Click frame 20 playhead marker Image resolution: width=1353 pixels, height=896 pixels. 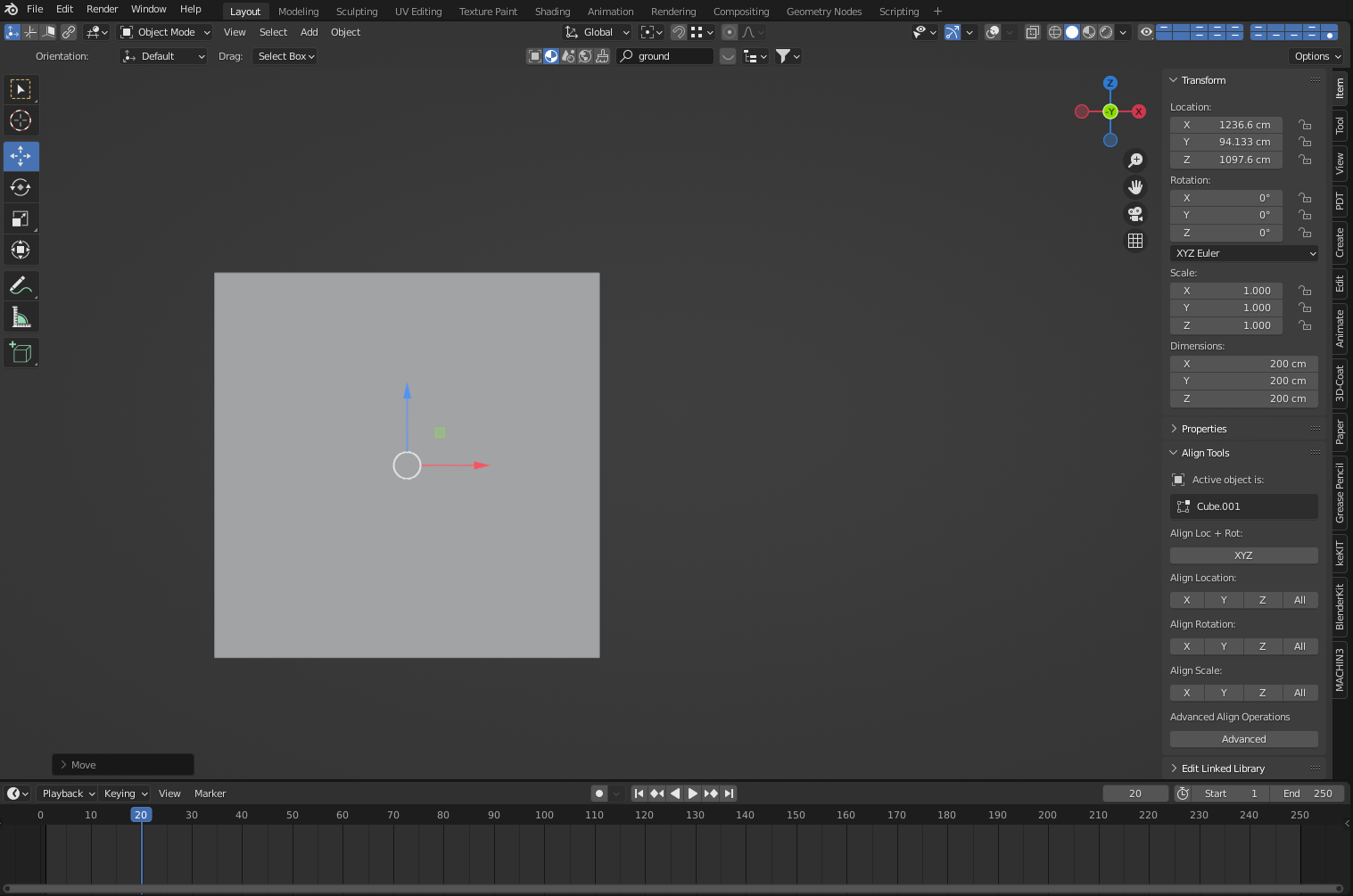141,815
